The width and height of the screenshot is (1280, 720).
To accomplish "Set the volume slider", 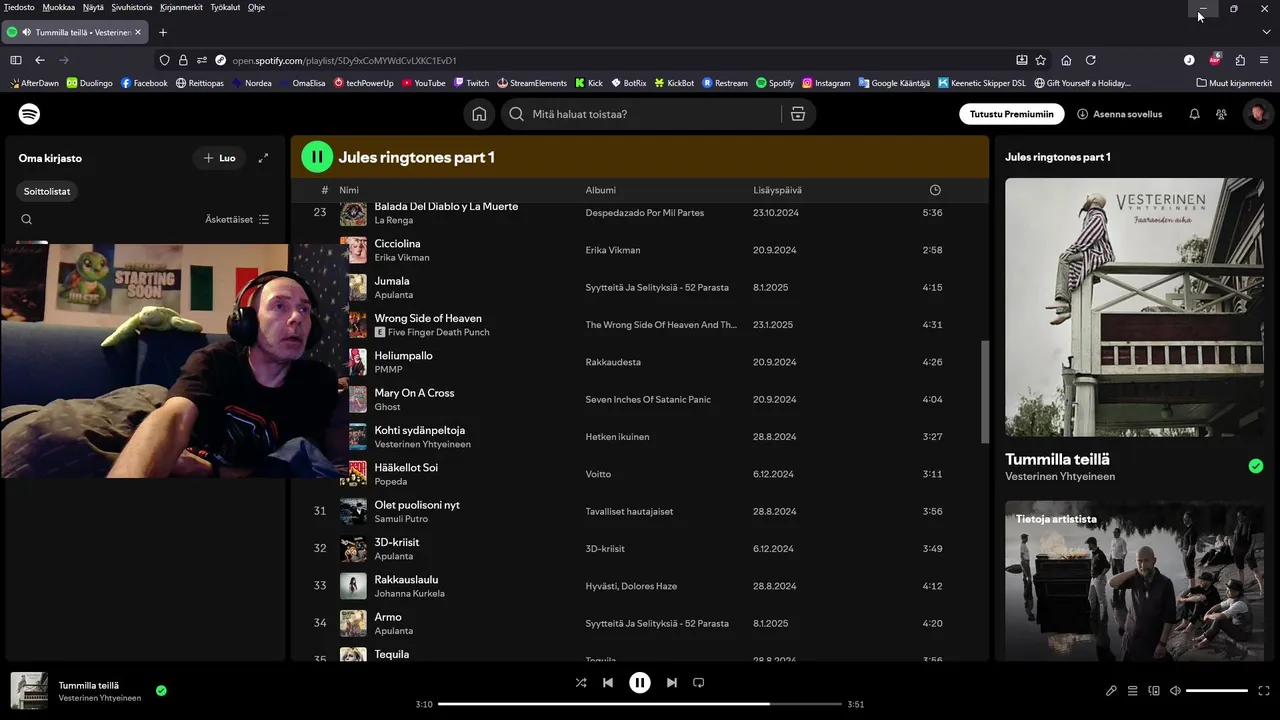I will click(x=1217, y=691).
